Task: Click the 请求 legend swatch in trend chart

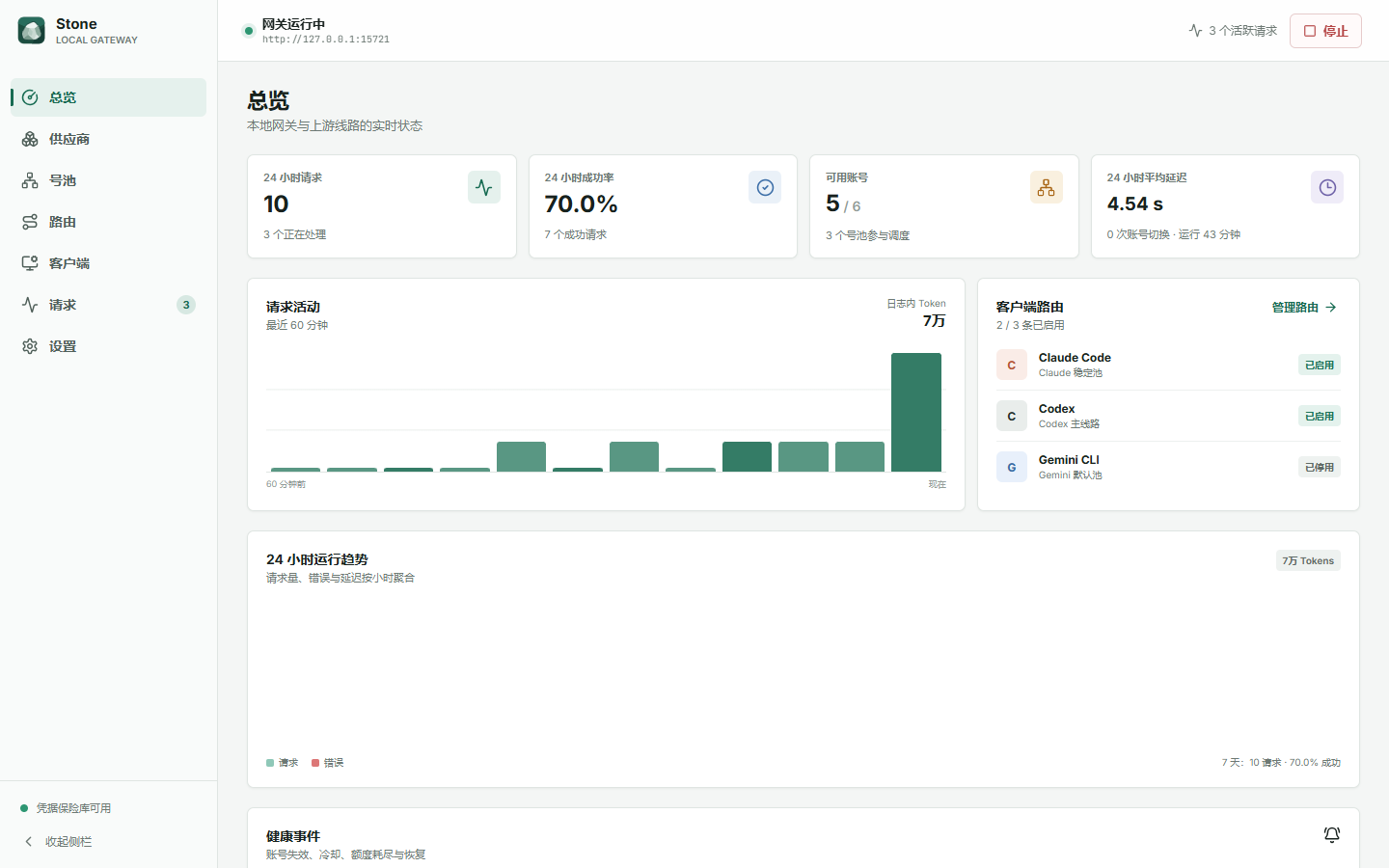Action: point(270,763)
